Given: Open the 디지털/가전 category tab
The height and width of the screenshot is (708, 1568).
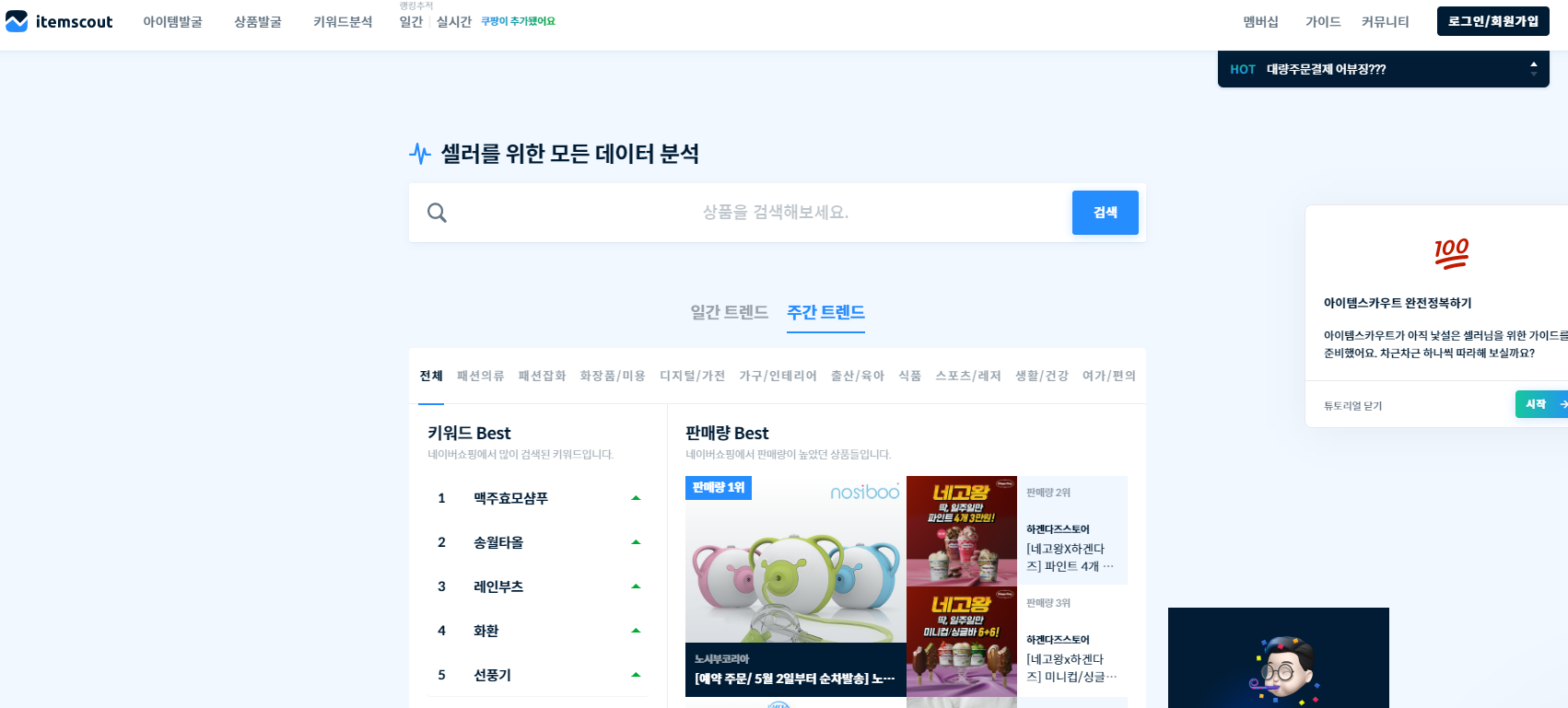Looking at the screenshot, I should pyautogui.click(x=692, y=376).
